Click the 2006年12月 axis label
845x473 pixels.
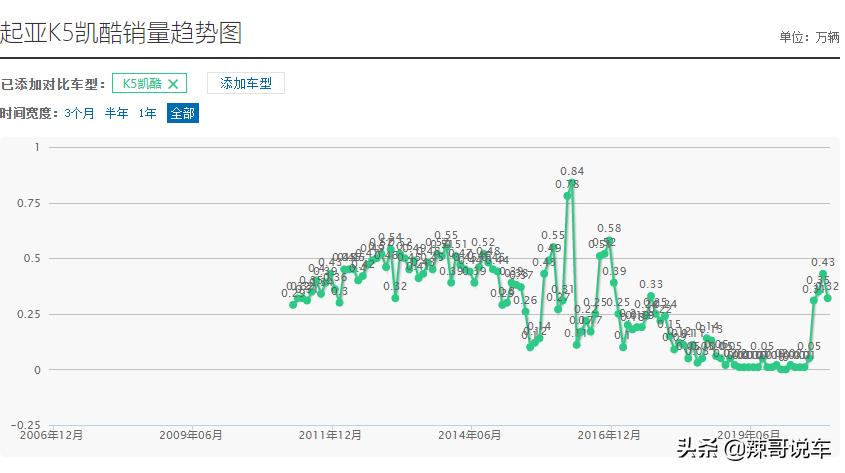click(51, 435)
